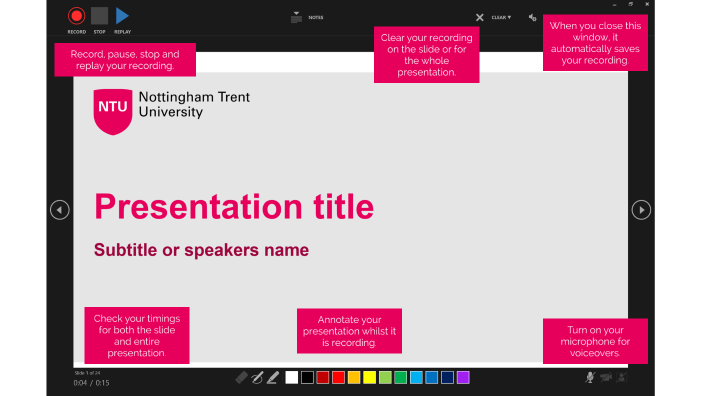The width and height of the screenshot is (704, 396).
Task: Choose the light blue ink color
Action: coord(416,378)
